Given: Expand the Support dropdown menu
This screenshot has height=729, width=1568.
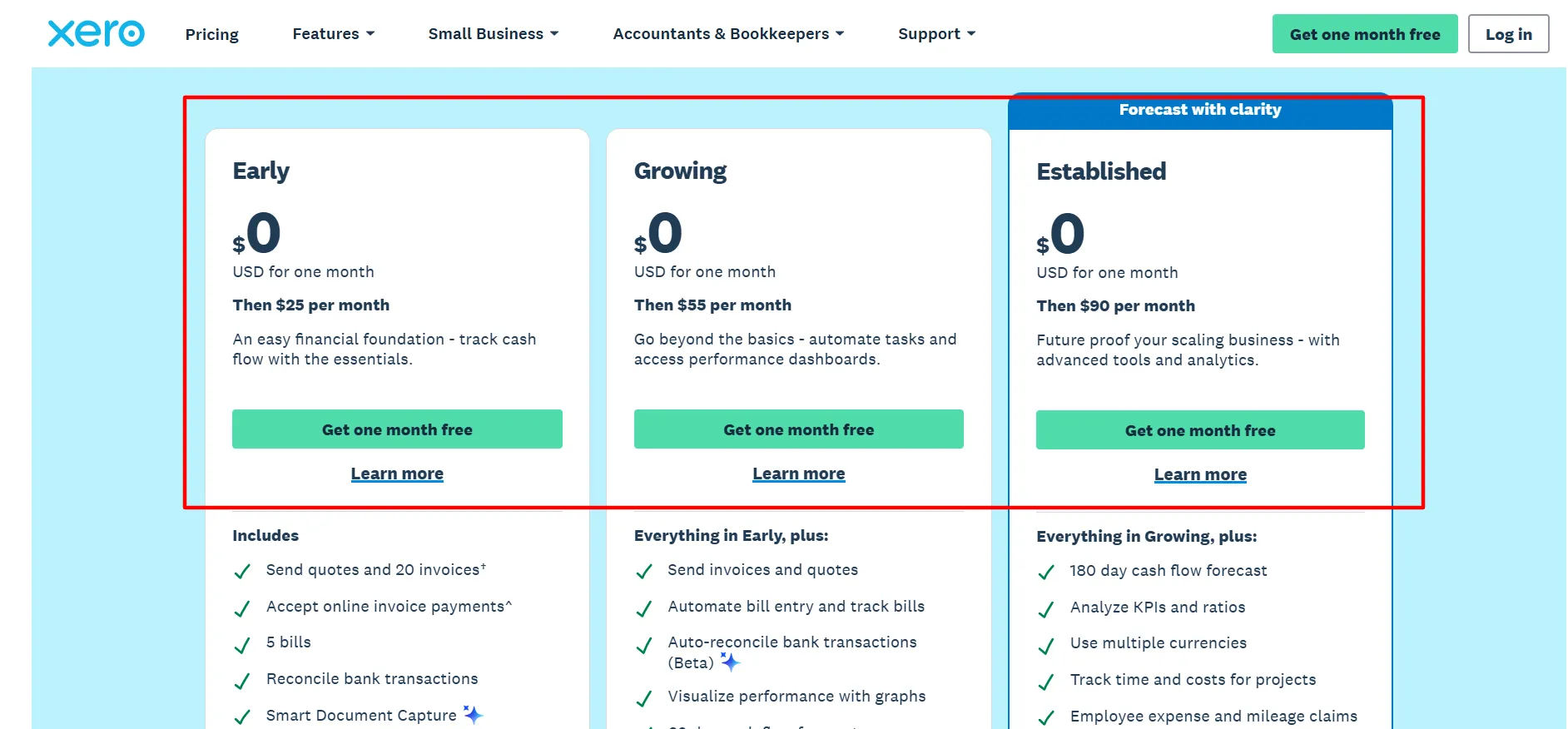Looking at the screenshot, I should pyautogui.click(x=936, y=34).
